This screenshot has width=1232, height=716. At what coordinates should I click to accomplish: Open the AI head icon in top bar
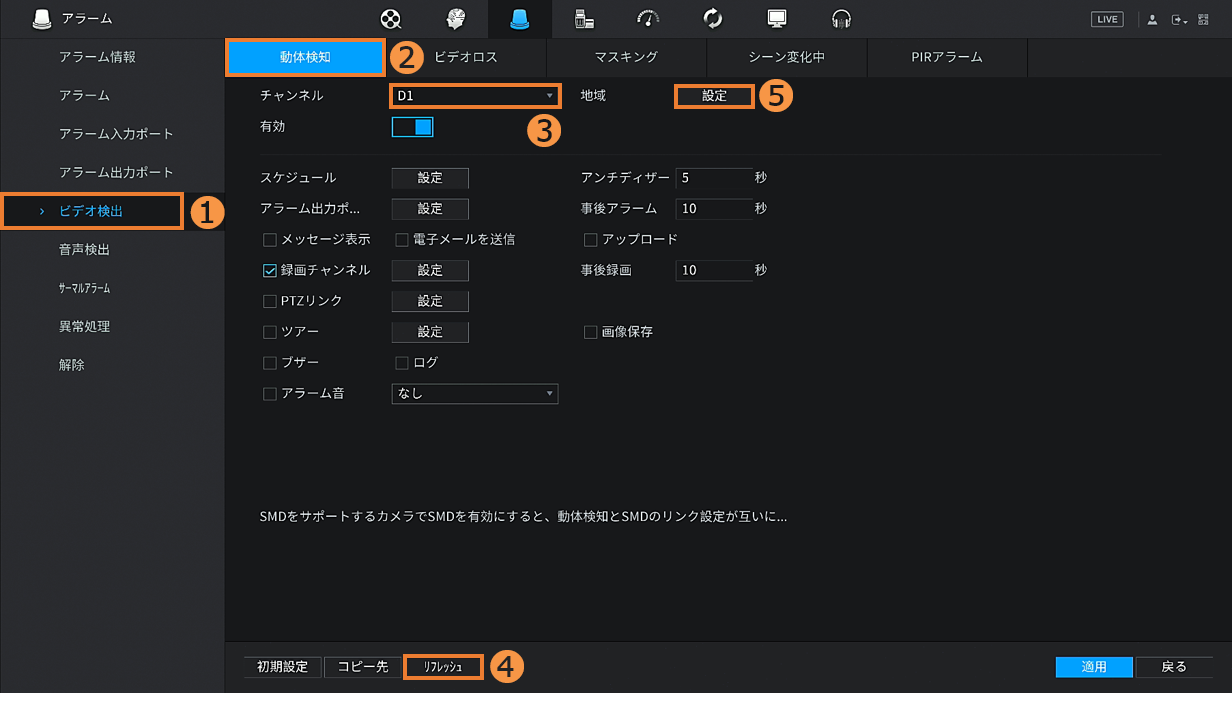click(456, 19)
